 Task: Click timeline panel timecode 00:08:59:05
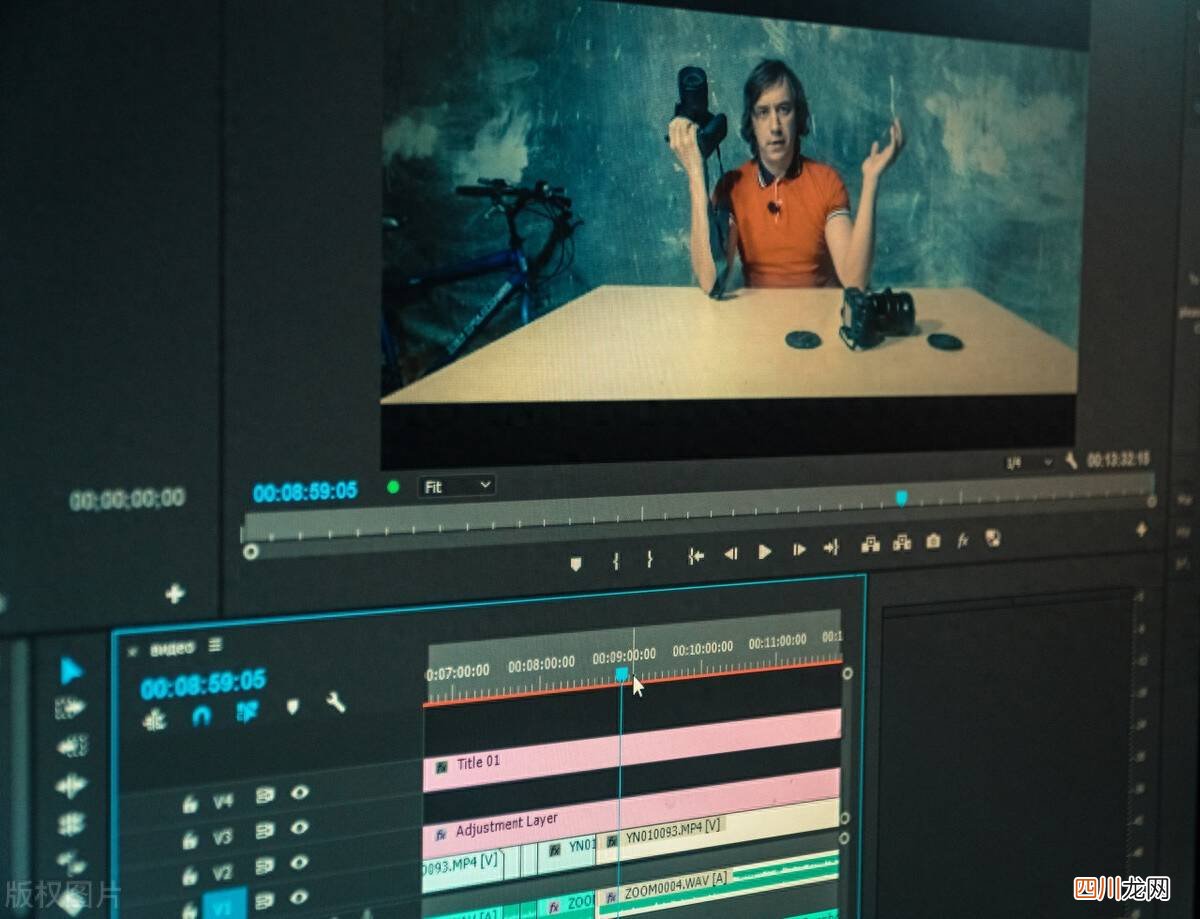coord(203,685)
